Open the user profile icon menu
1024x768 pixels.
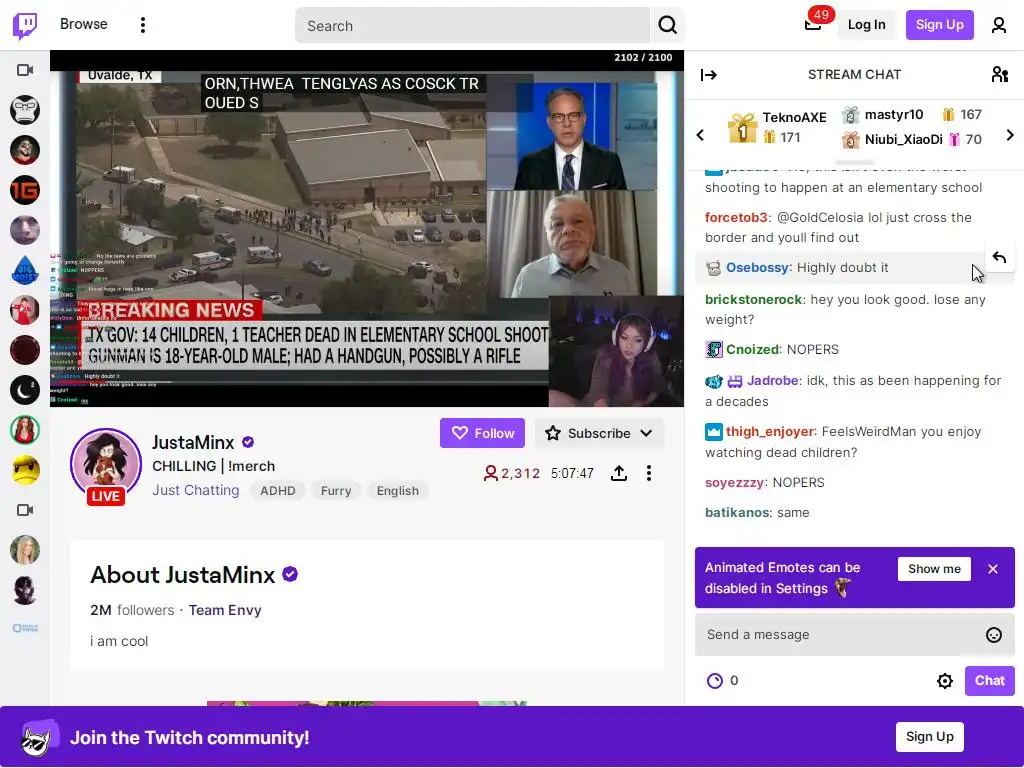point(999,25)
